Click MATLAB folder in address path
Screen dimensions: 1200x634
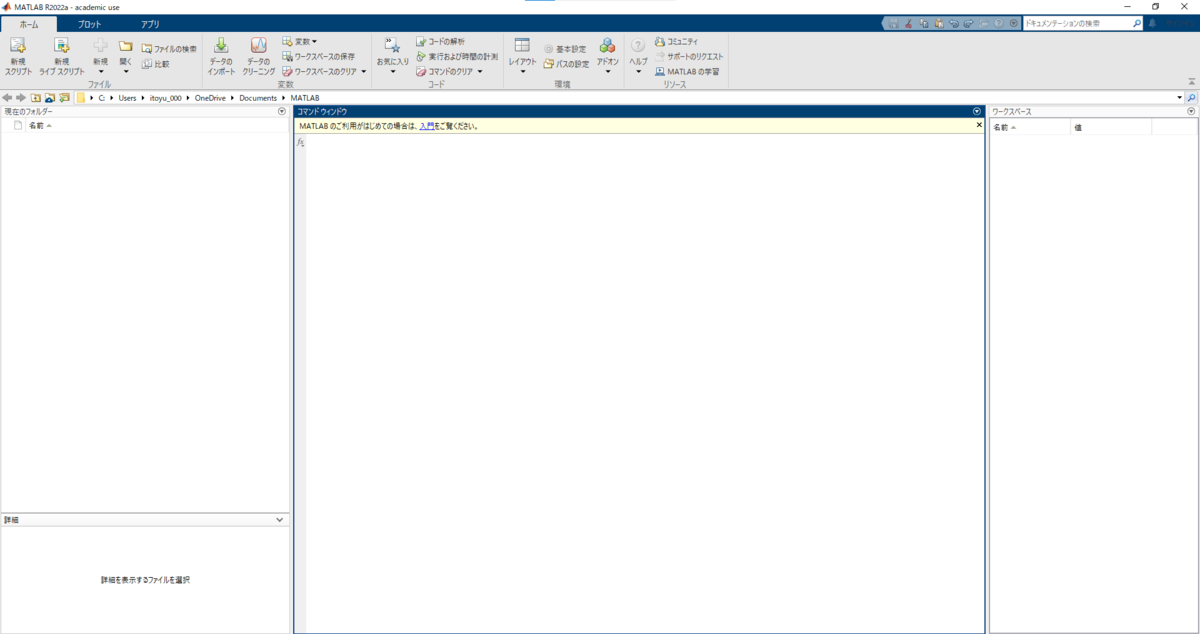(306, 98)
